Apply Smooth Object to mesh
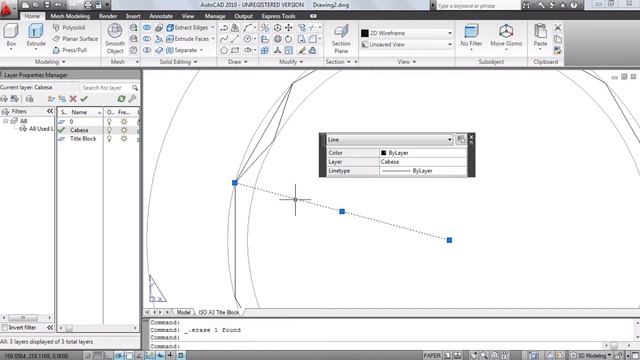Screen dimensions: 640x360 [x=115, y=39]
